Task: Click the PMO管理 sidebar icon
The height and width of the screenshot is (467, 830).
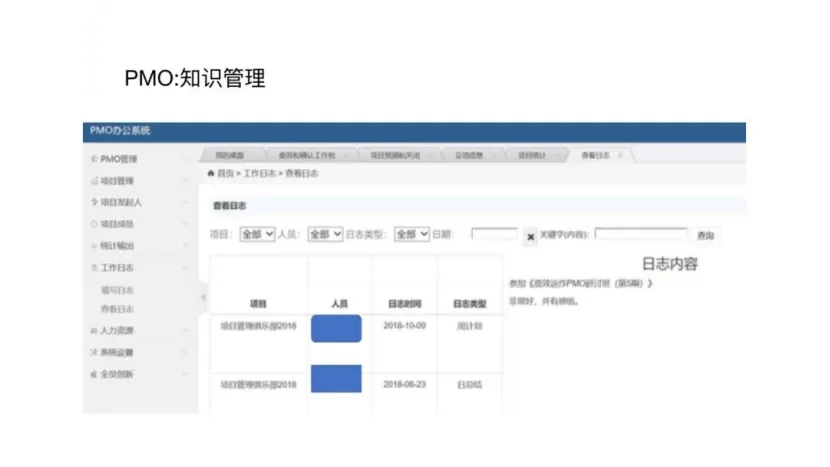Action: (x=94, y=159)
